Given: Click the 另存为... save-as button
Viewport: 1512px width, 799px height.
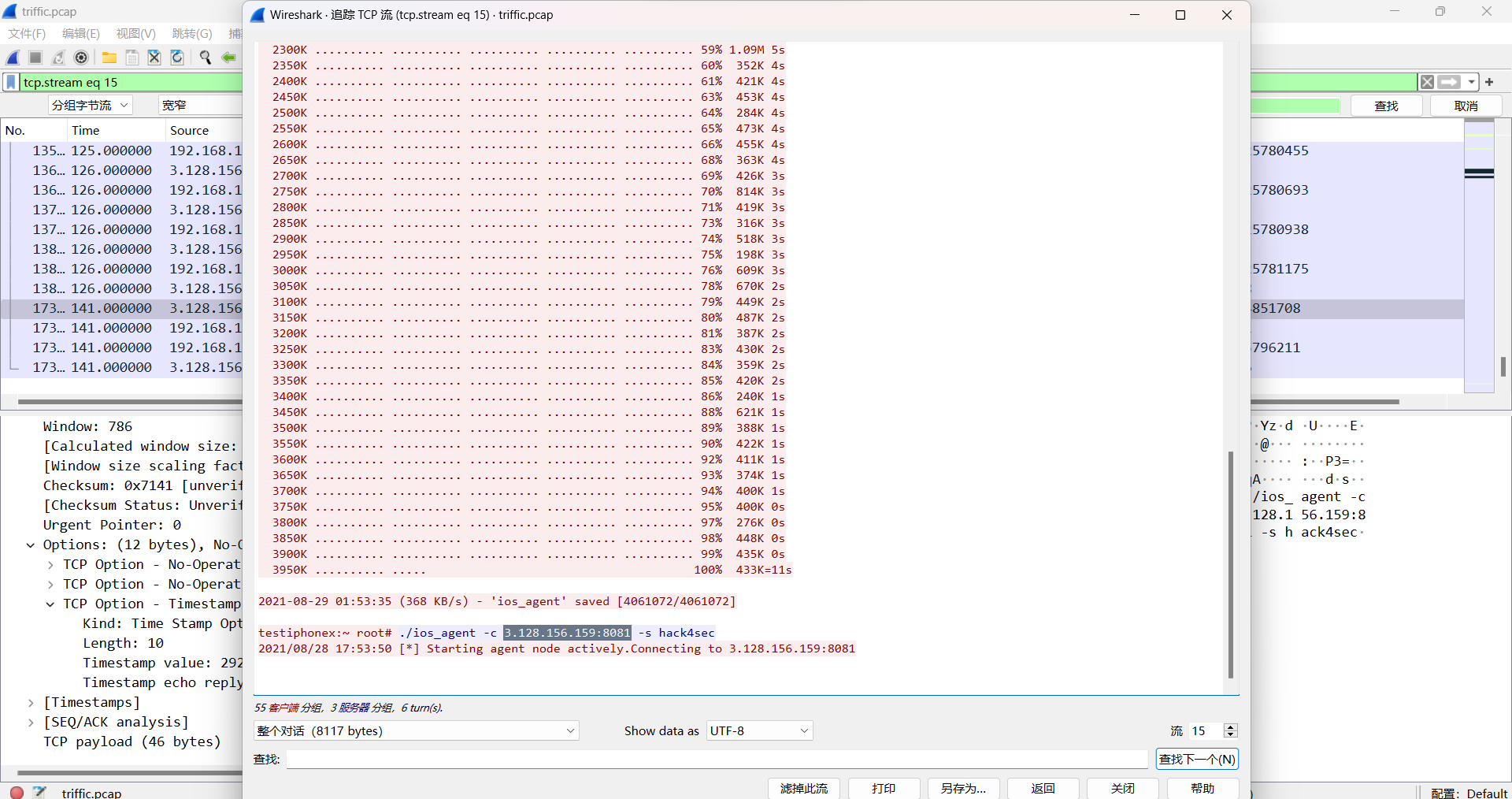Looking at the screenshot, I should (x=963, y=789).
